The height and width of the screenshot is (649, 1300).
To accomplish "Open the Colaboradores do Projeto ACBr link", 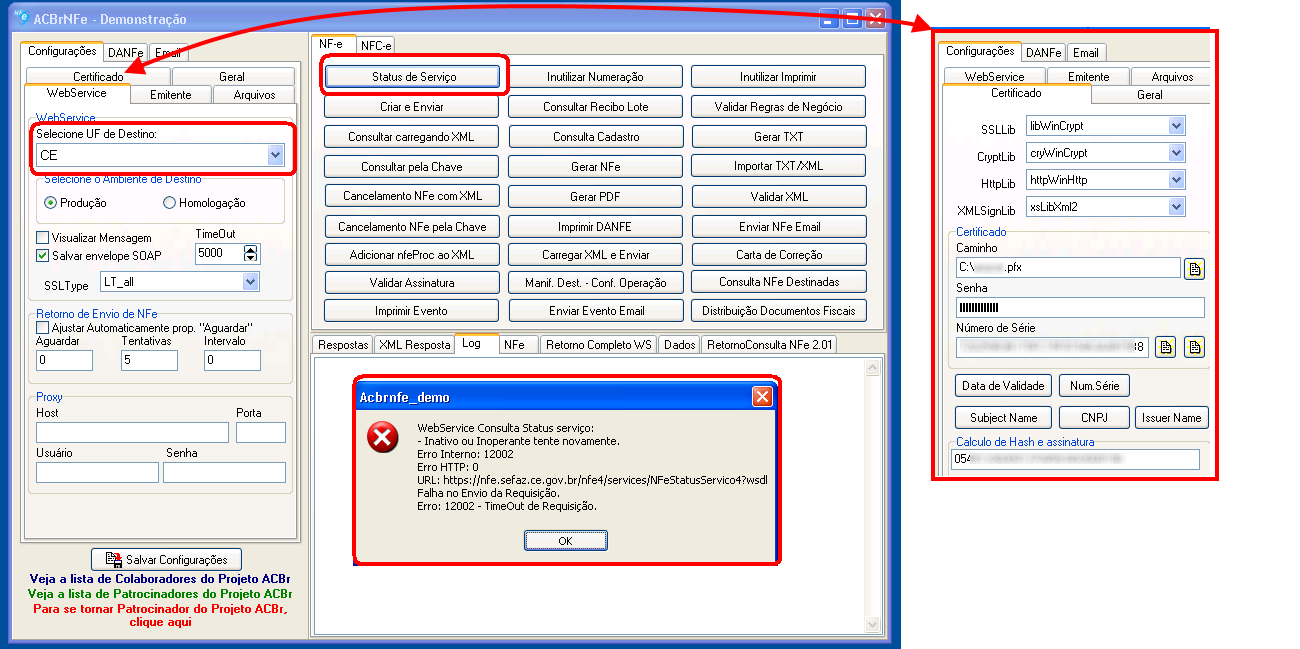I will click(x=160, y=579).
